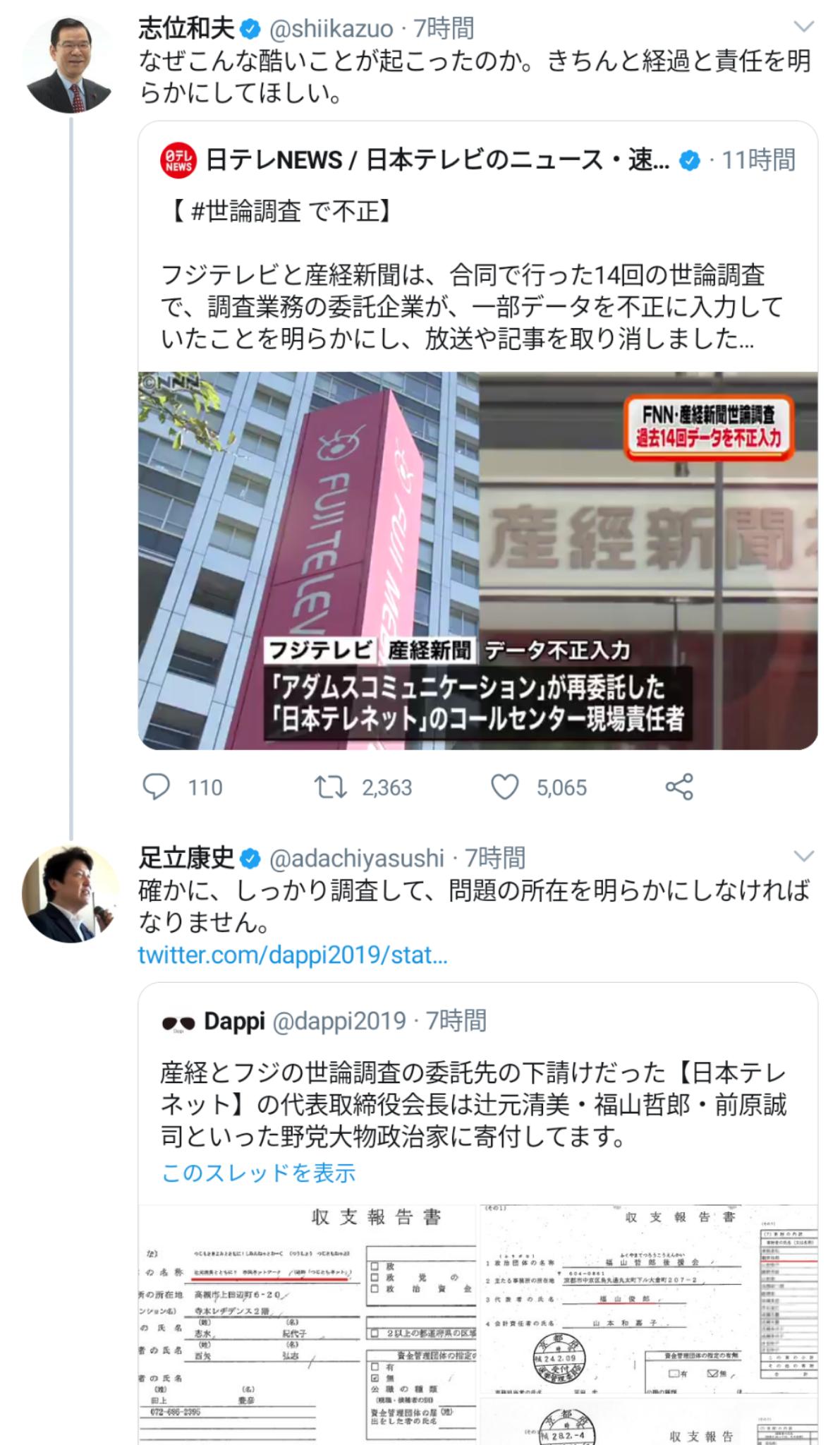This screenshot has height=1445, width=840.
Task: Expand the chevron menu on 足立康史's tweet
Action: [x=804, y=857]
